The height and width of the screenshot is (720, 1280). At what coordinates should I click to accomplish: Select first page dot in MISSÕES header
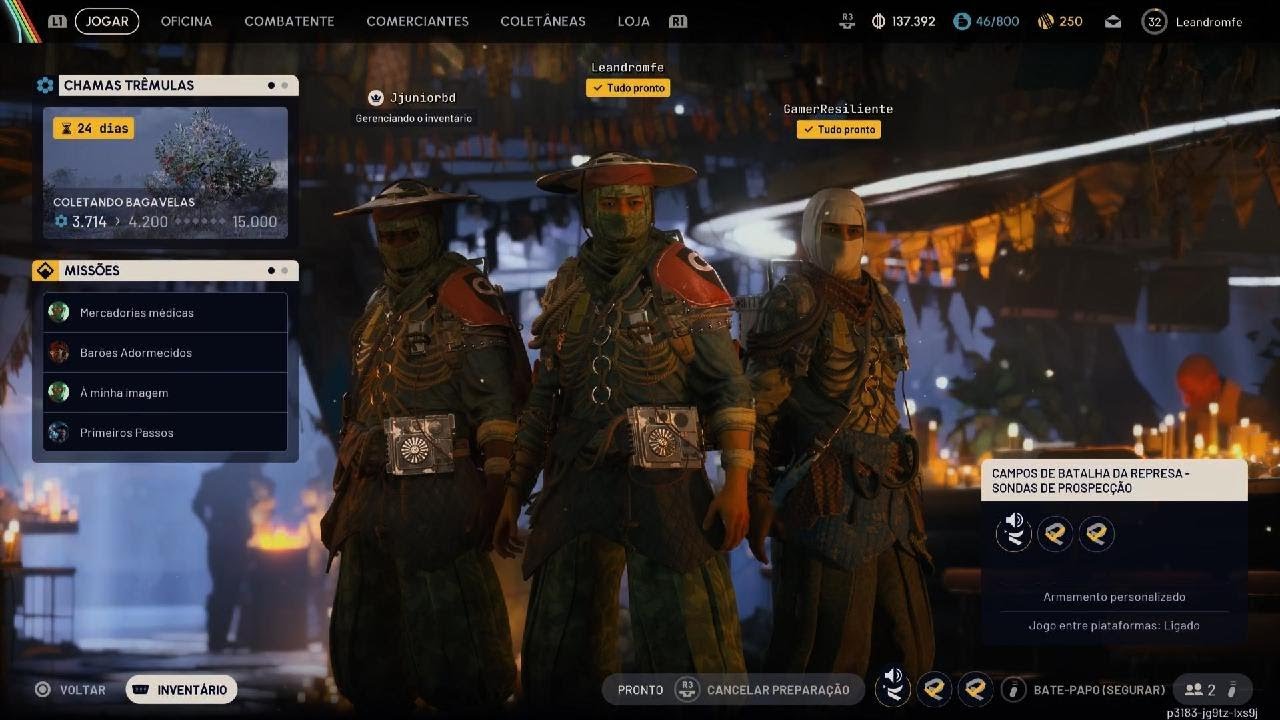(x=271, y=270)
